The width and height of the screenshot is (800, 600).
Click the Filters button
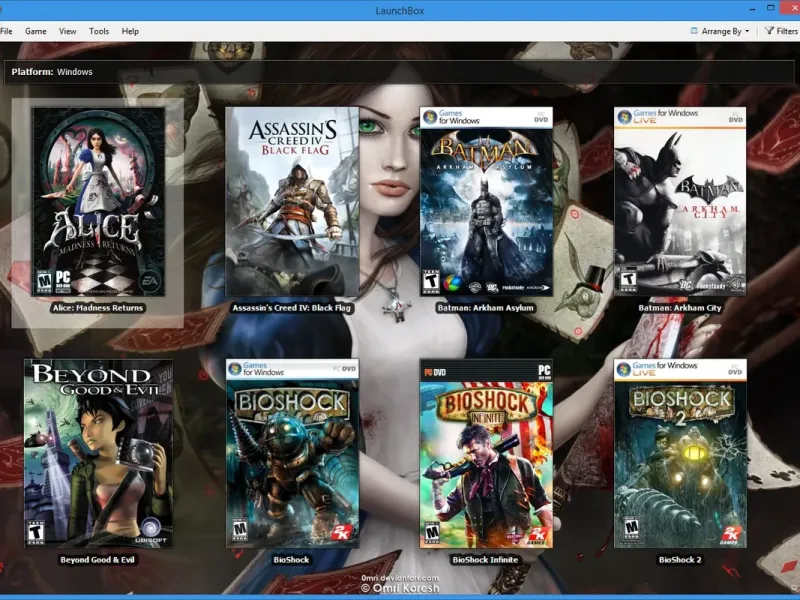coord(782,31)
